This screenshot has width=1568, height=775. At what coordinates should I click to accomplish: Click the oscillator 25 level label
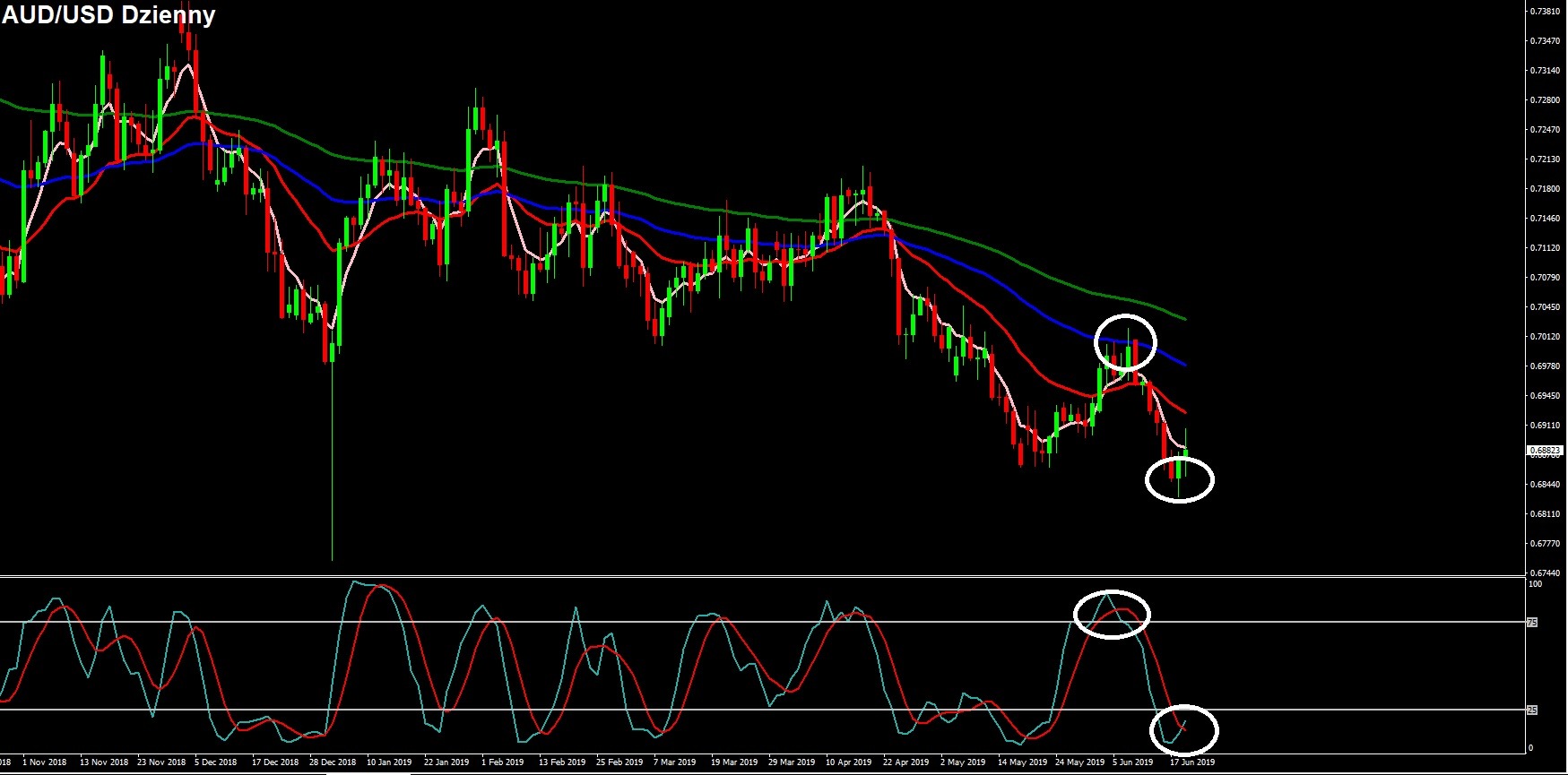coord(1532,710)
